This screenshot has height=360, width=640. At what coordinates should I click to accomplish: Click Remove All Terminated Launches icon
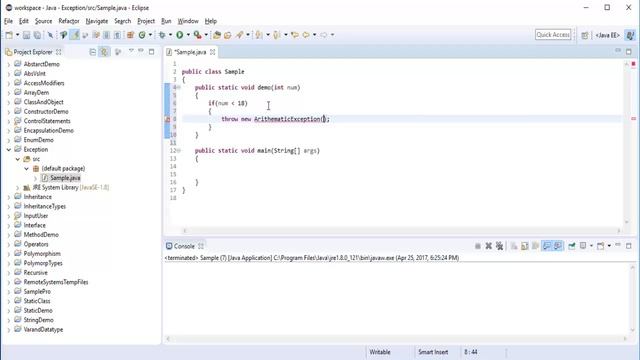coord(499,246)
